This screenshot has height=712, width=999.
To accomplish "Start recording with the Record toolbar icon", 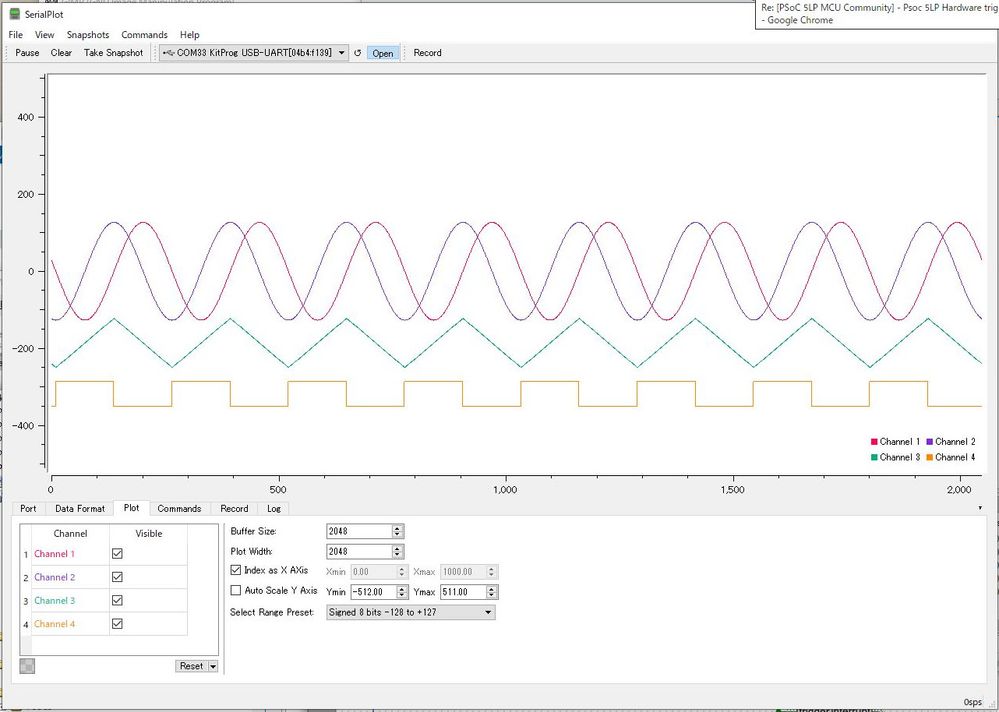I will click(427, 52).
